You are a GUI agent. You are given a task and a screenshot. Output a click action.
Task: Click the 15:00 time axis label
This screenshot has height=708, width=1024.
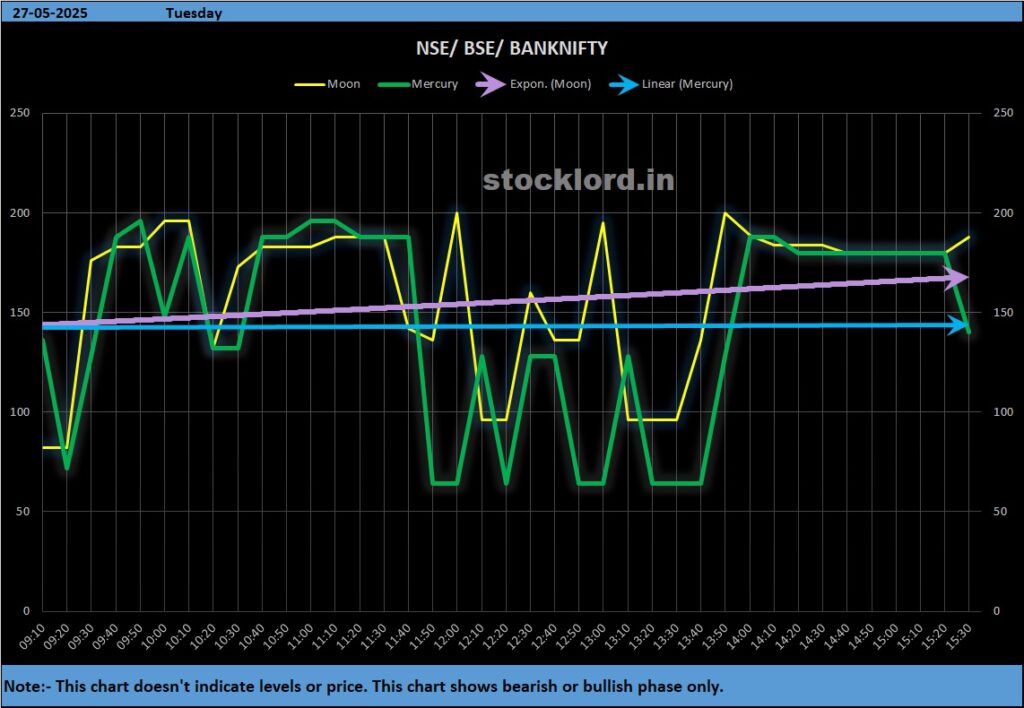[x=886, y=636]
